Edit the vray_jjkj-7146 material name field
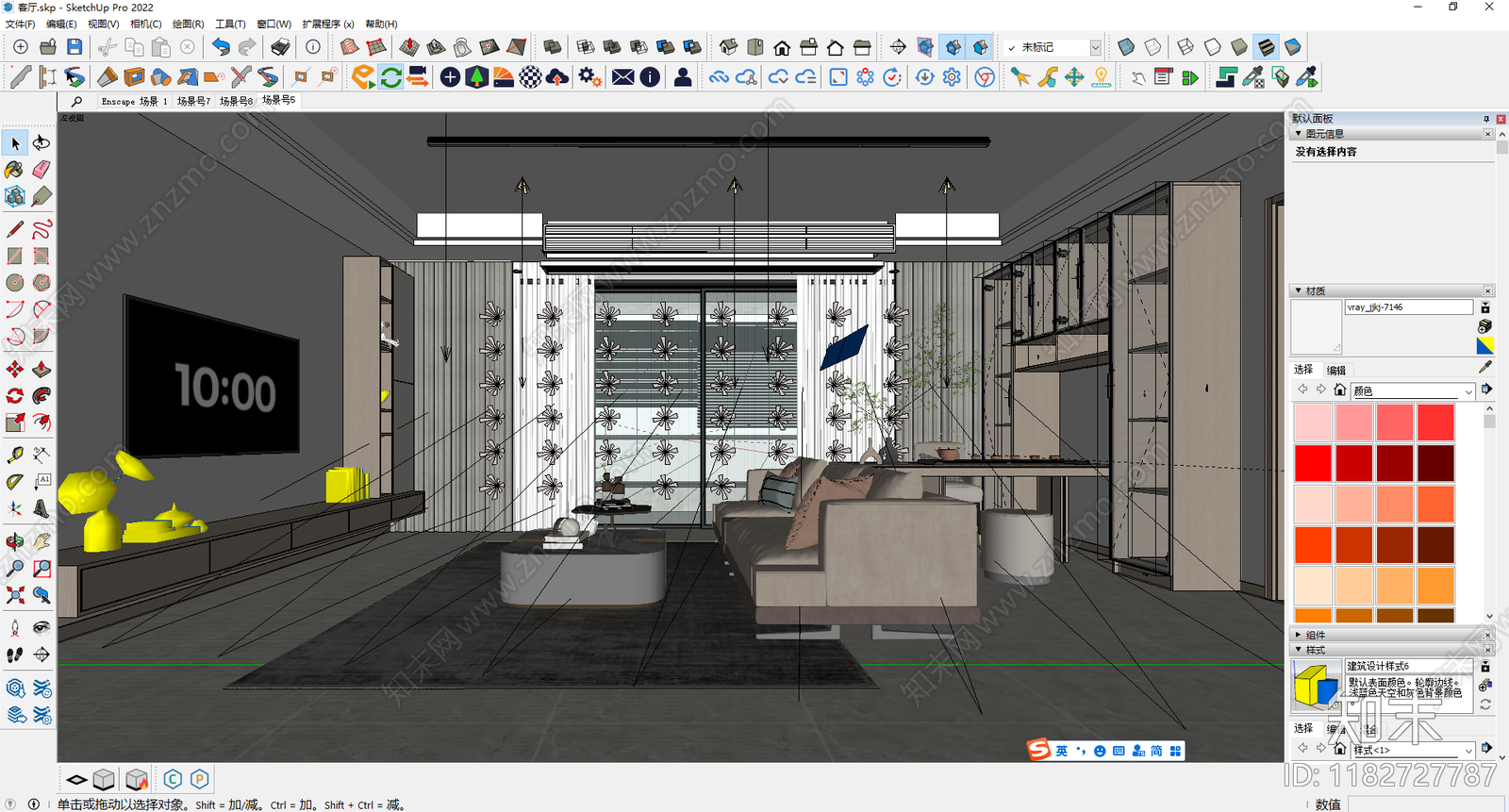The width and height of the screenshot is (1509, 812). tap(1409, 307)
